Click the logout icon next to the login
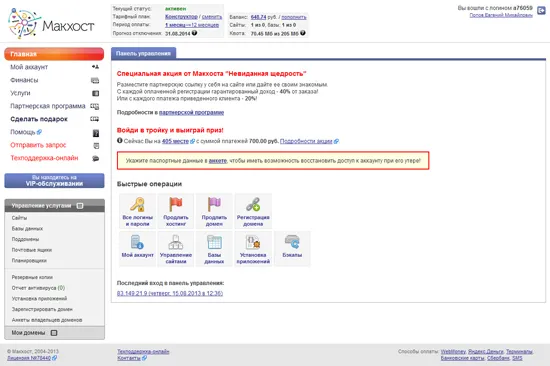Screen dimensions: 550x366 click(x=541, y=11)
